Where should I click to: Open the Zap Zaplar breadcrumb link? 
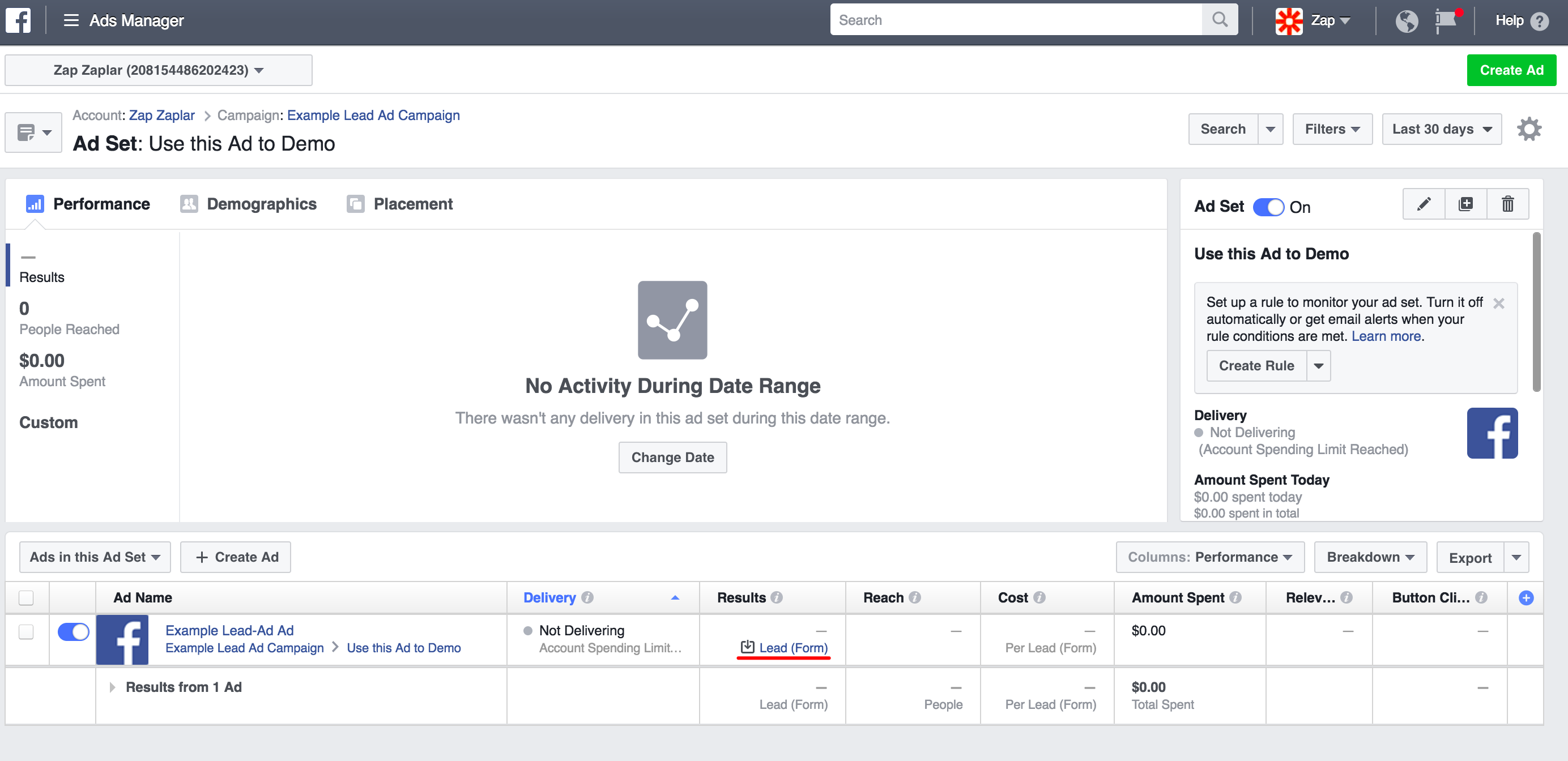[162, 115]
